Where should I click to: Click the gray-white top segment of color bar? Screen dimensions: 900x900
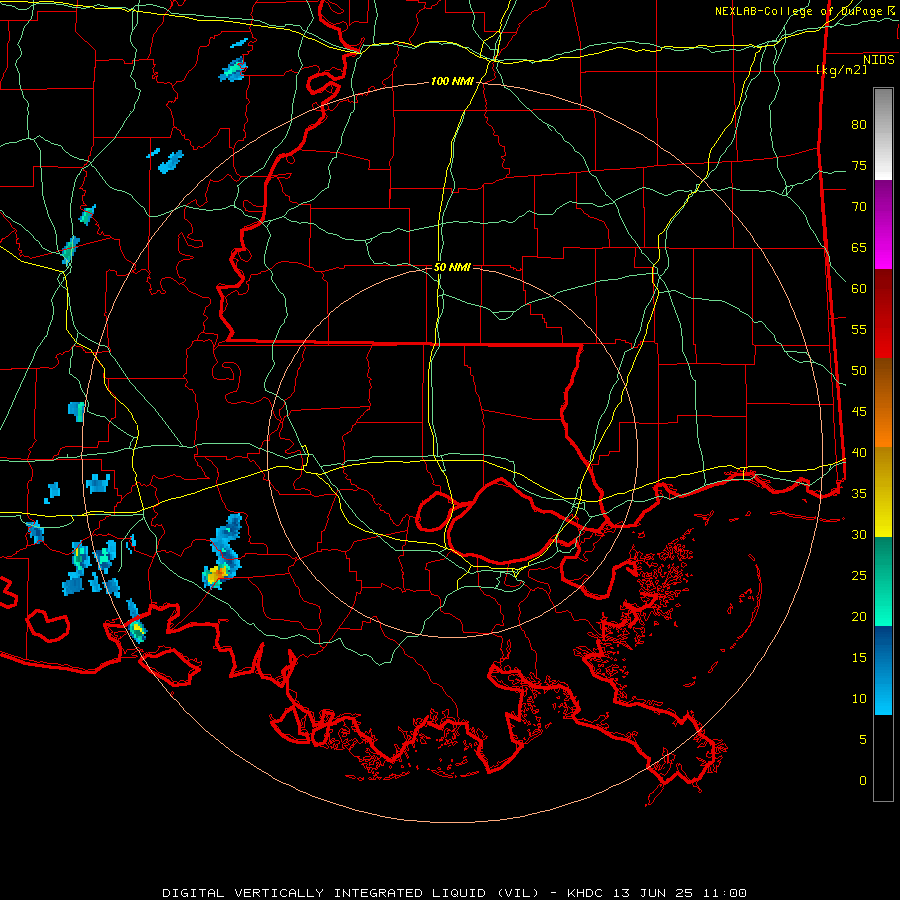[x=883, y=134]
